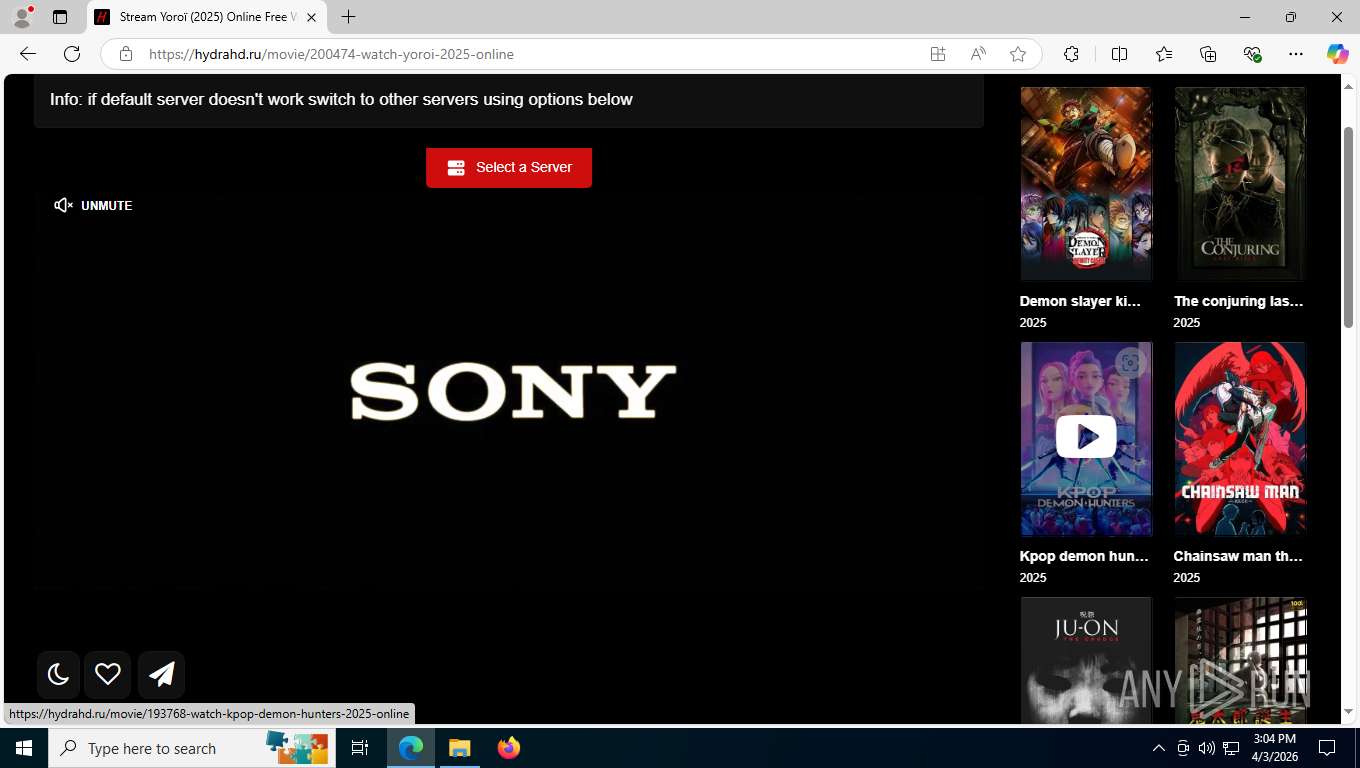The image size is (1360, 768).
Task: Click page scrollbar down arrow
Action: point(1348,711)
